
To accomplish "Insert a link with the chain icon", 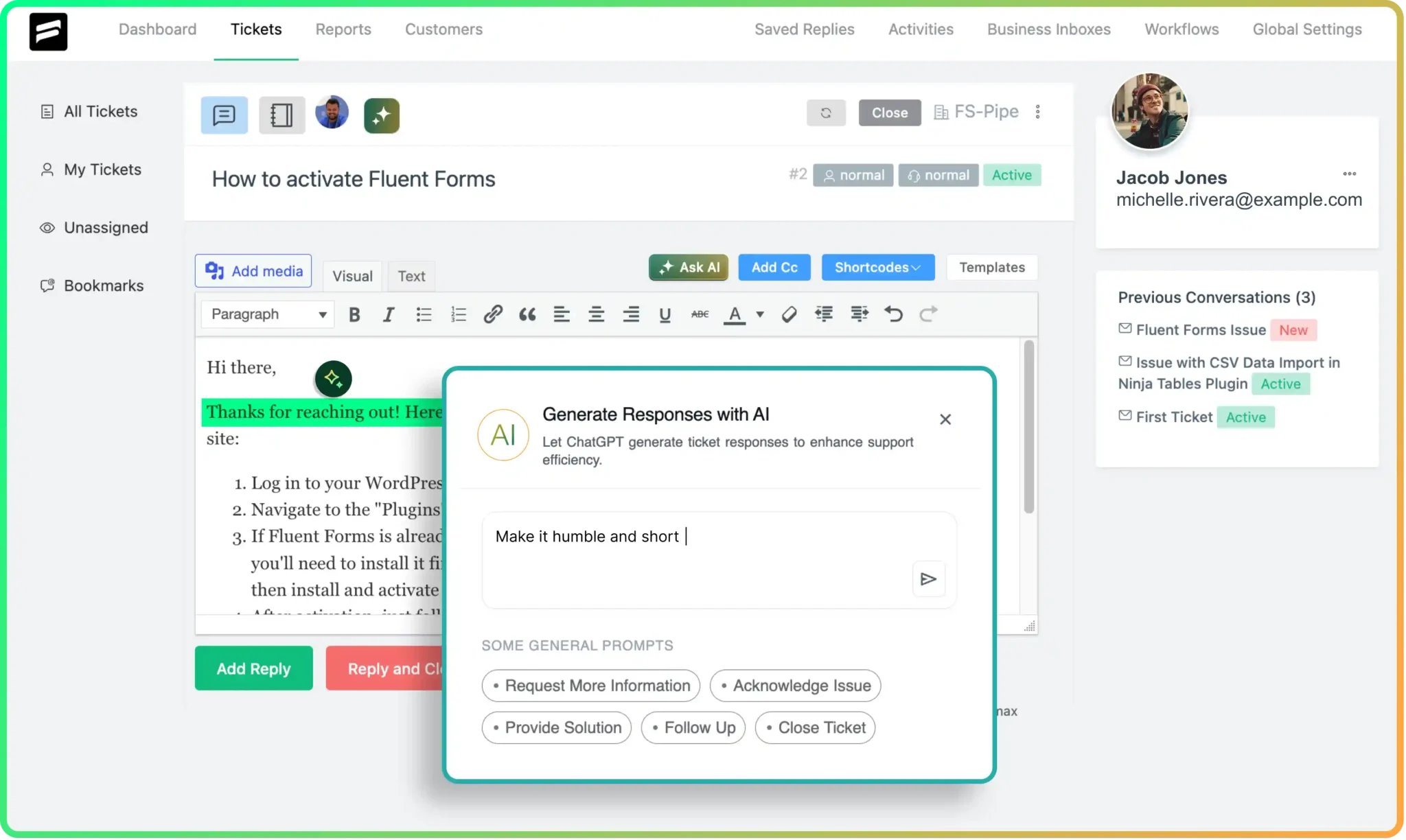I will point(492,314).
